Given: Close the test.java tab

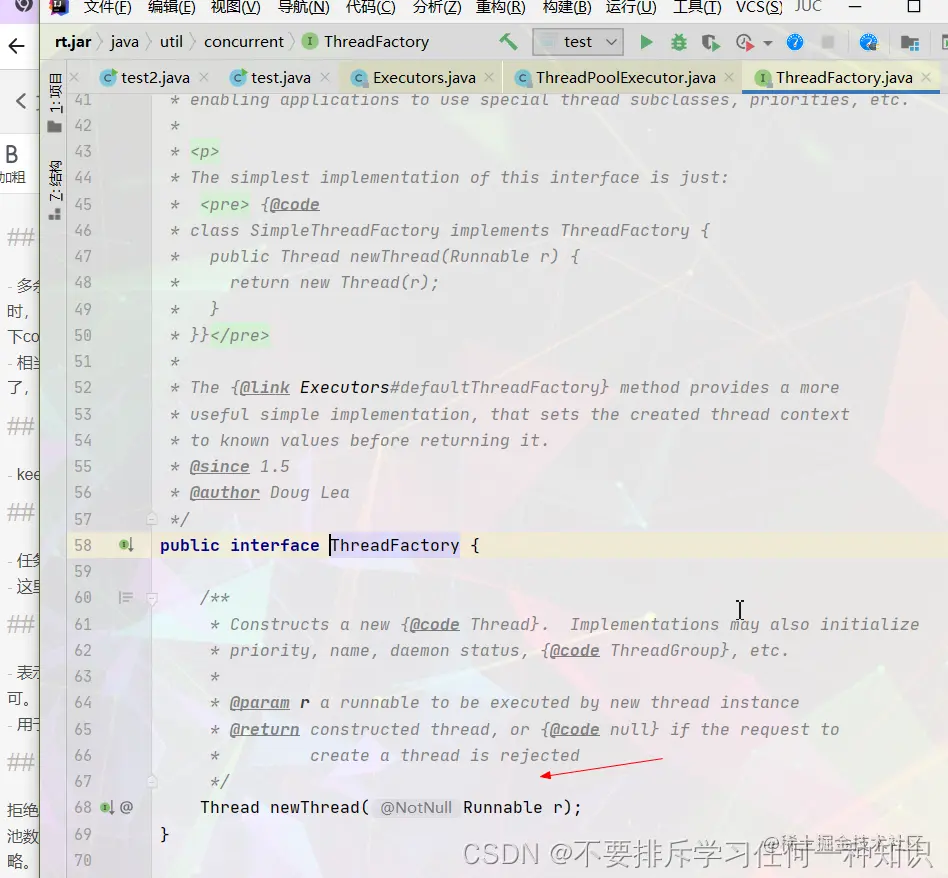Looking at the screenshot, I should point(325,77).
